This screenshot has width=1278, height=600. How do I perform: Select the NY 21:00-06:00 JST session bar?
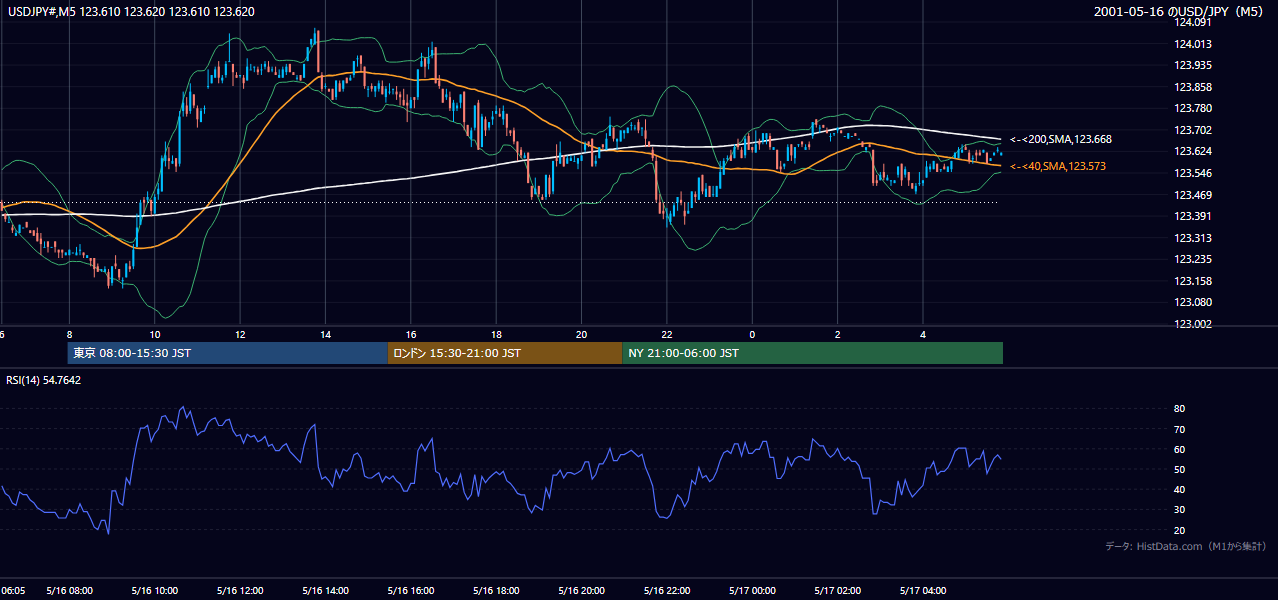(812, 353)
